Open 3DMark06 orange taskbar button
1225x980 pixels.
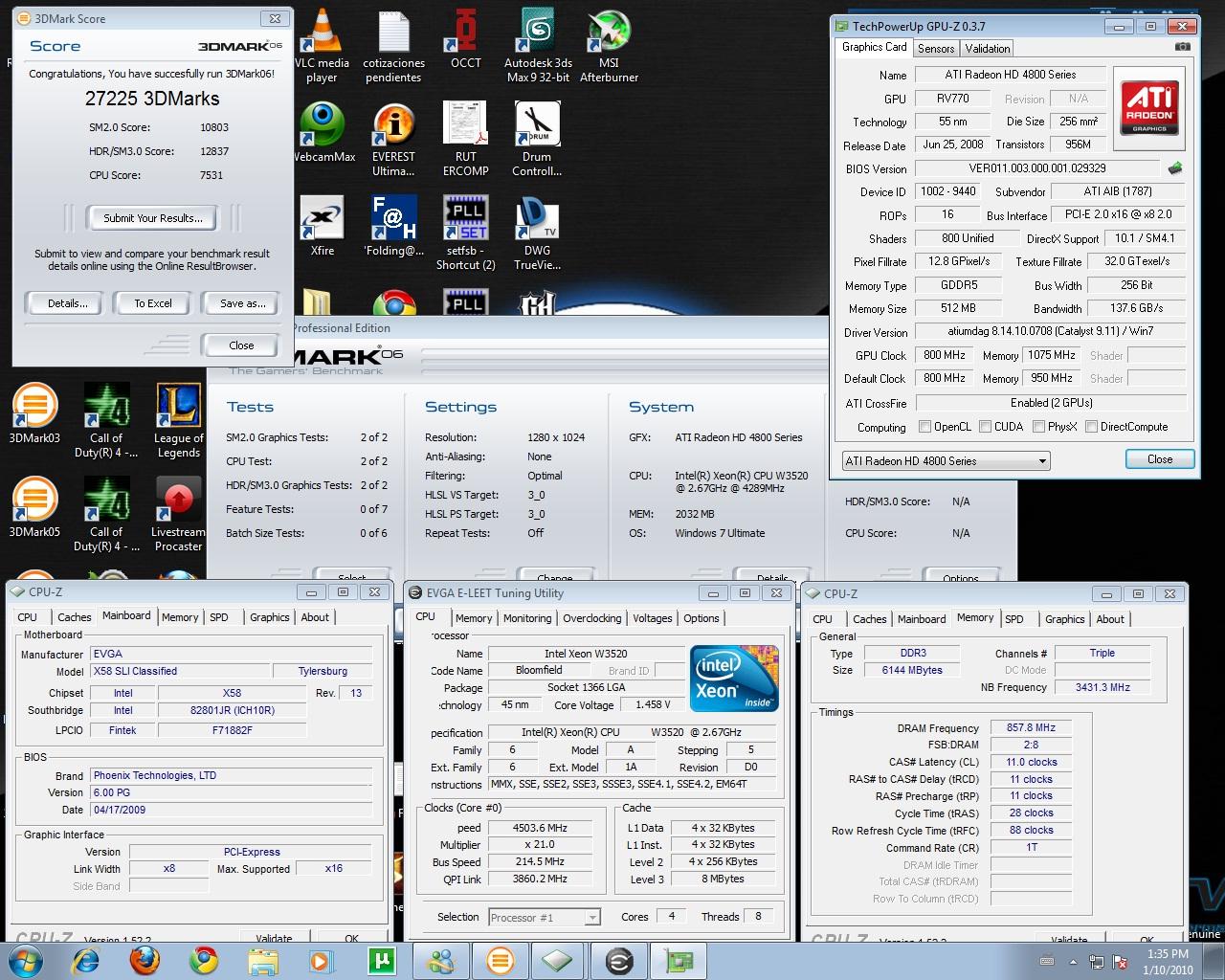(x=501, y=960)
